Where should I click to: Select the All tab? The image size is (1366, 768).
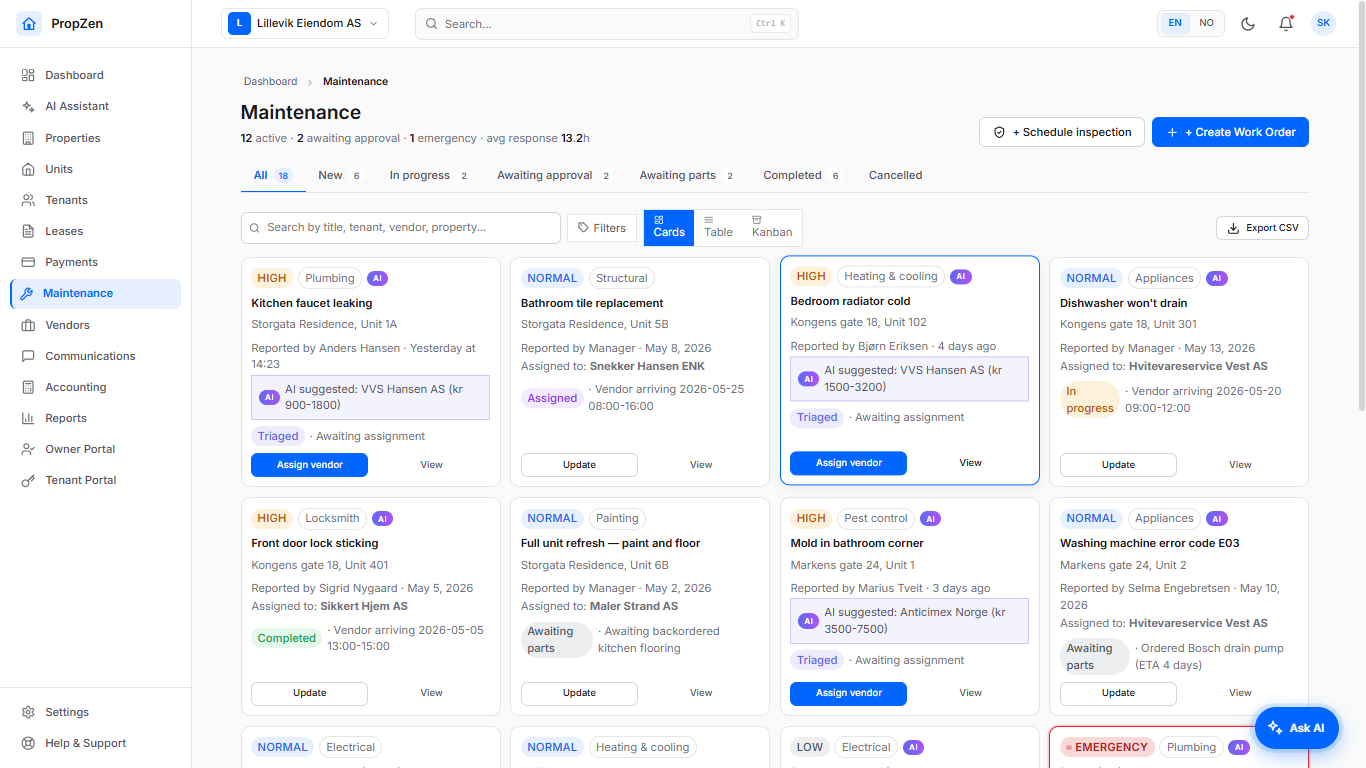pyautogui.click(x=272, y=175)
